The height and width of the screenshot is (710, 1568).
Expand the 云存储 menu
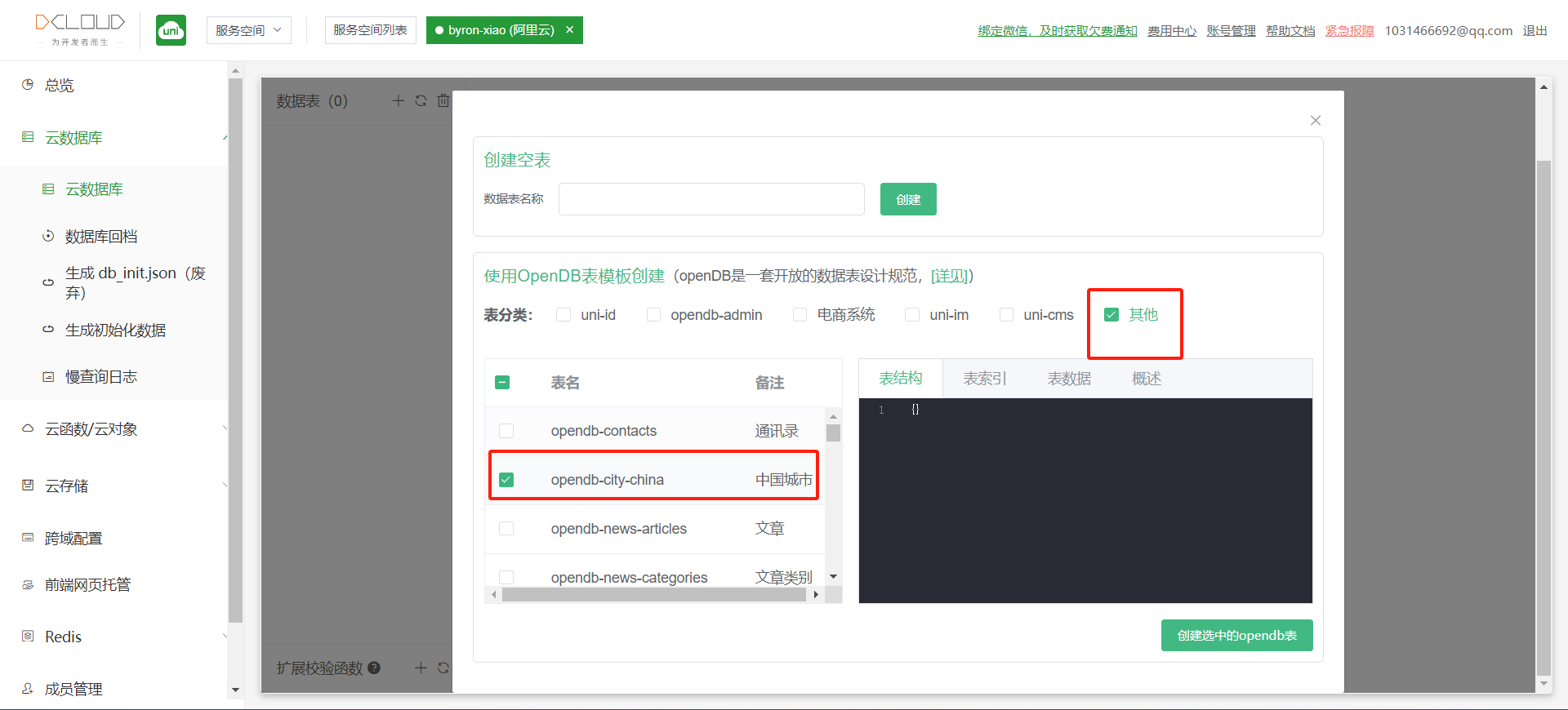click(x=225, y=486)
